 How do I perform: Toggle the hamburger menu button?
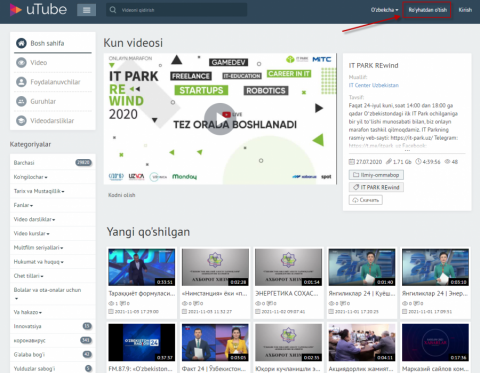86,10
